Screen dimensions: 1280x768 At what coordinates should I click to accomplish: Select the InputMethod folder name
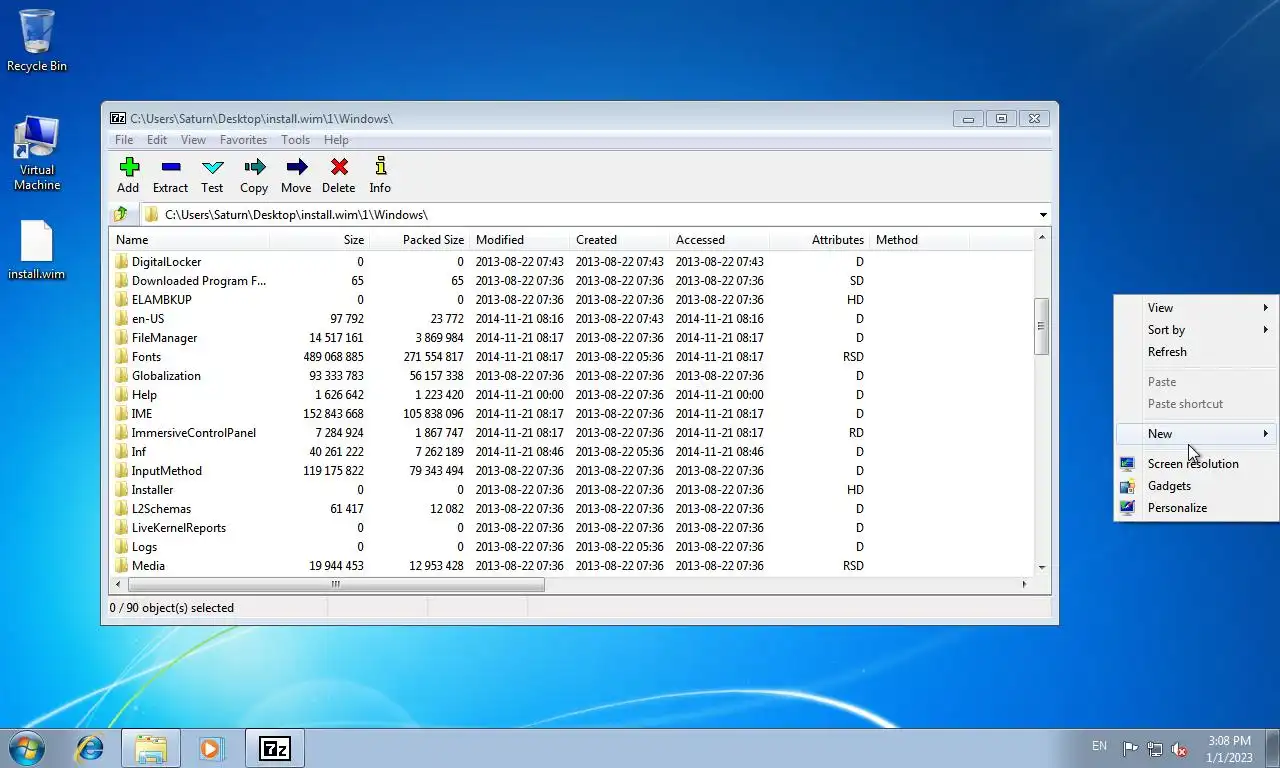click(167, 471)
